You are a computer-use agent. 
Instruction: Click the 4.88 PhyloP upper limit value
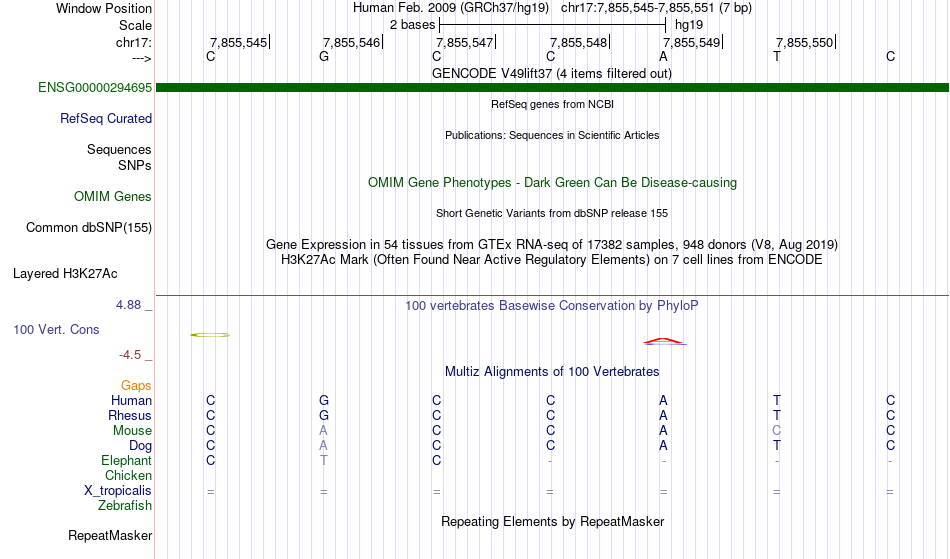[128, 305]
